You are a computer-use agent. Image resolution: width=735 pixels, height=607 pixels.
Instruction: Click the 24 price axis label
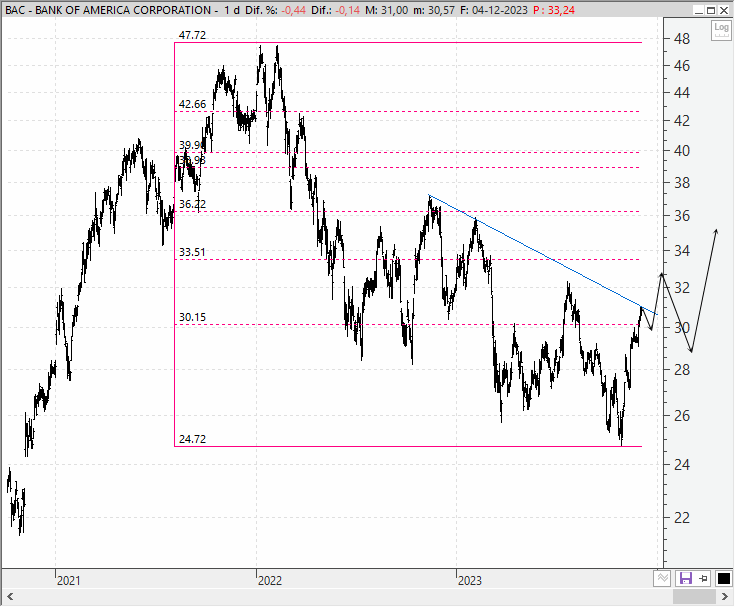click(x=682, y=465)
